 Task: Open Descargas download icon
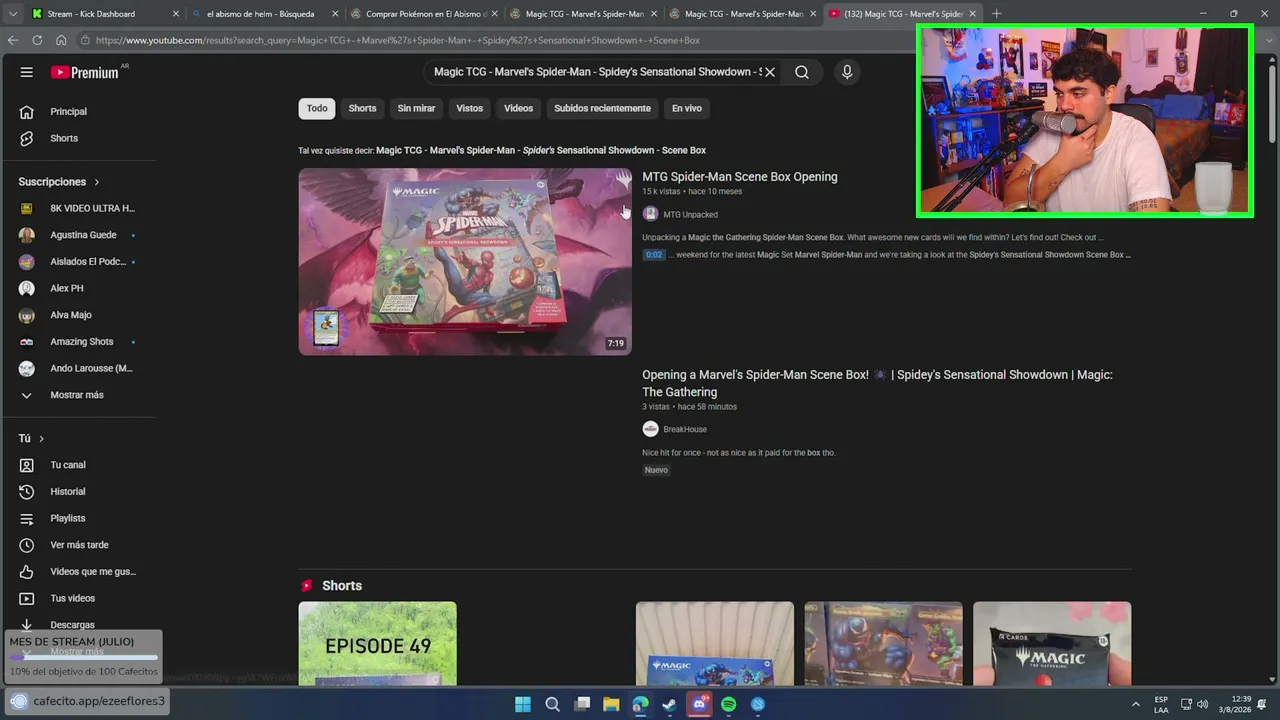click(x=27, y=625)
